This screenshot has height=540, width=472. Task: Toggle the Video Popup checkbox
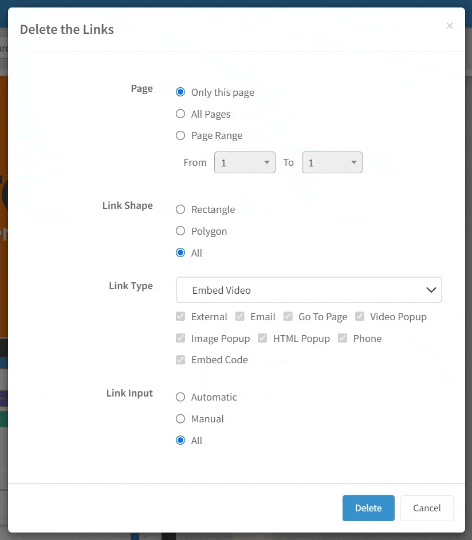pos(359,316)
